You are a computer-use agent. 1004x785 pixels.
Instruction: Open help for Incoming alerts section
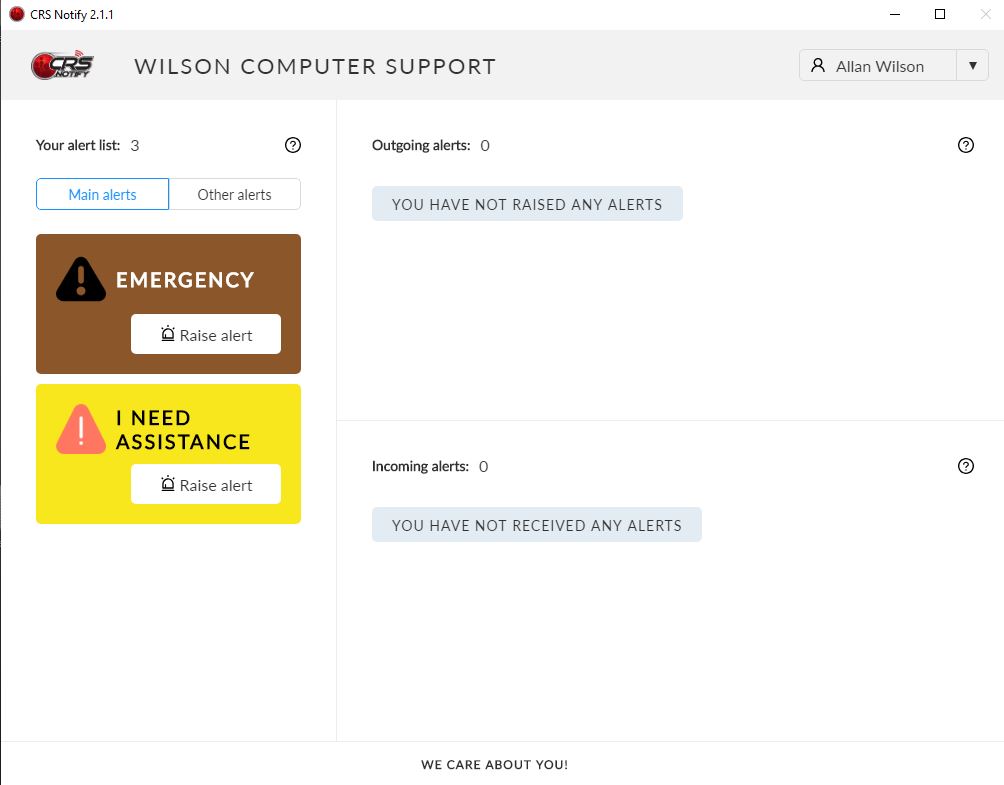[x=966, y=466]
